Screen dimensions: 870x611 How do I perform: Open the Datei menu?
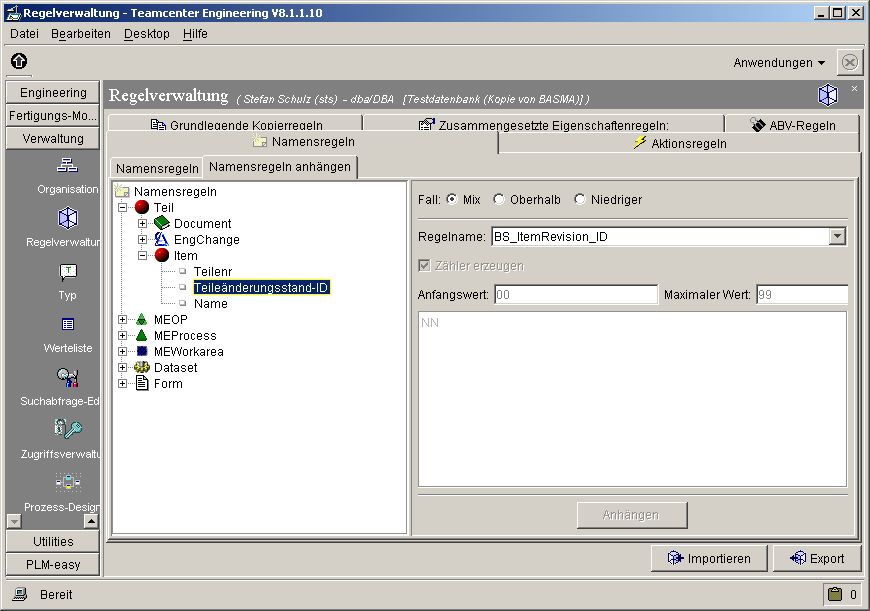(x=24, y=34)
